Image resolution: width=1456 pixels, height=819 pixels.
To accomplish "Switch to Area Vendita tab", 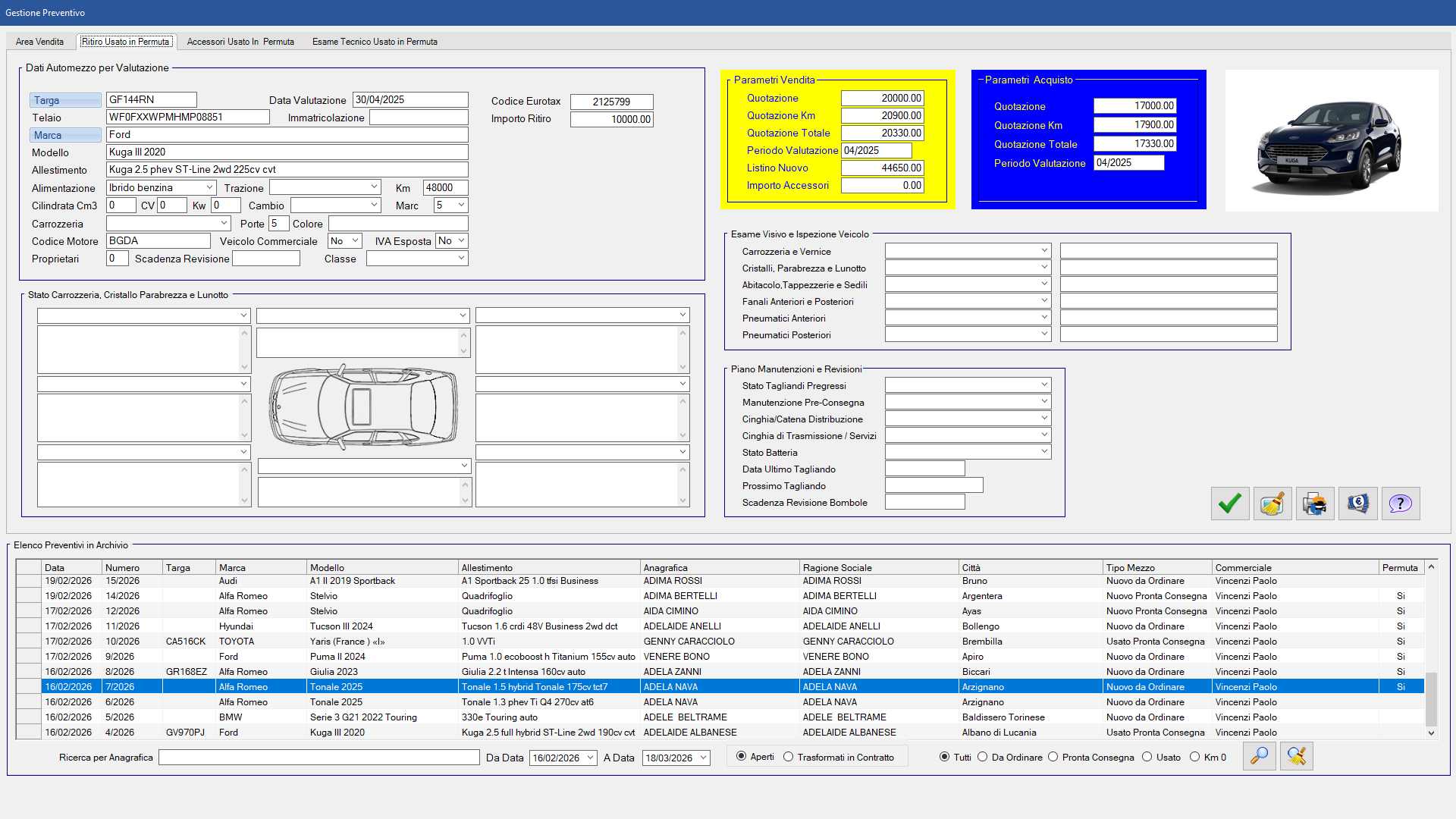I will coord(39,42).
